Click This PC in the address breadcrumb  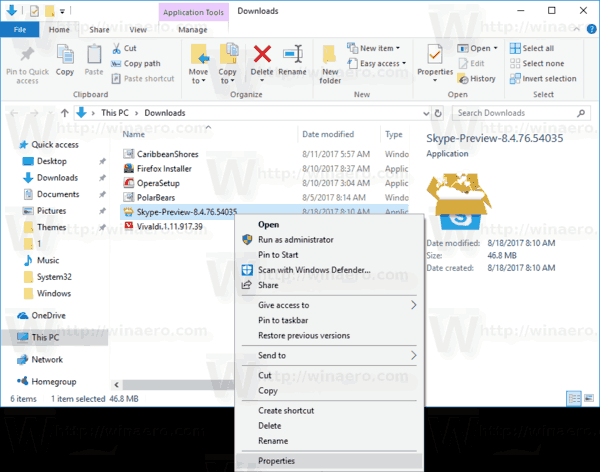coord(115,113)
